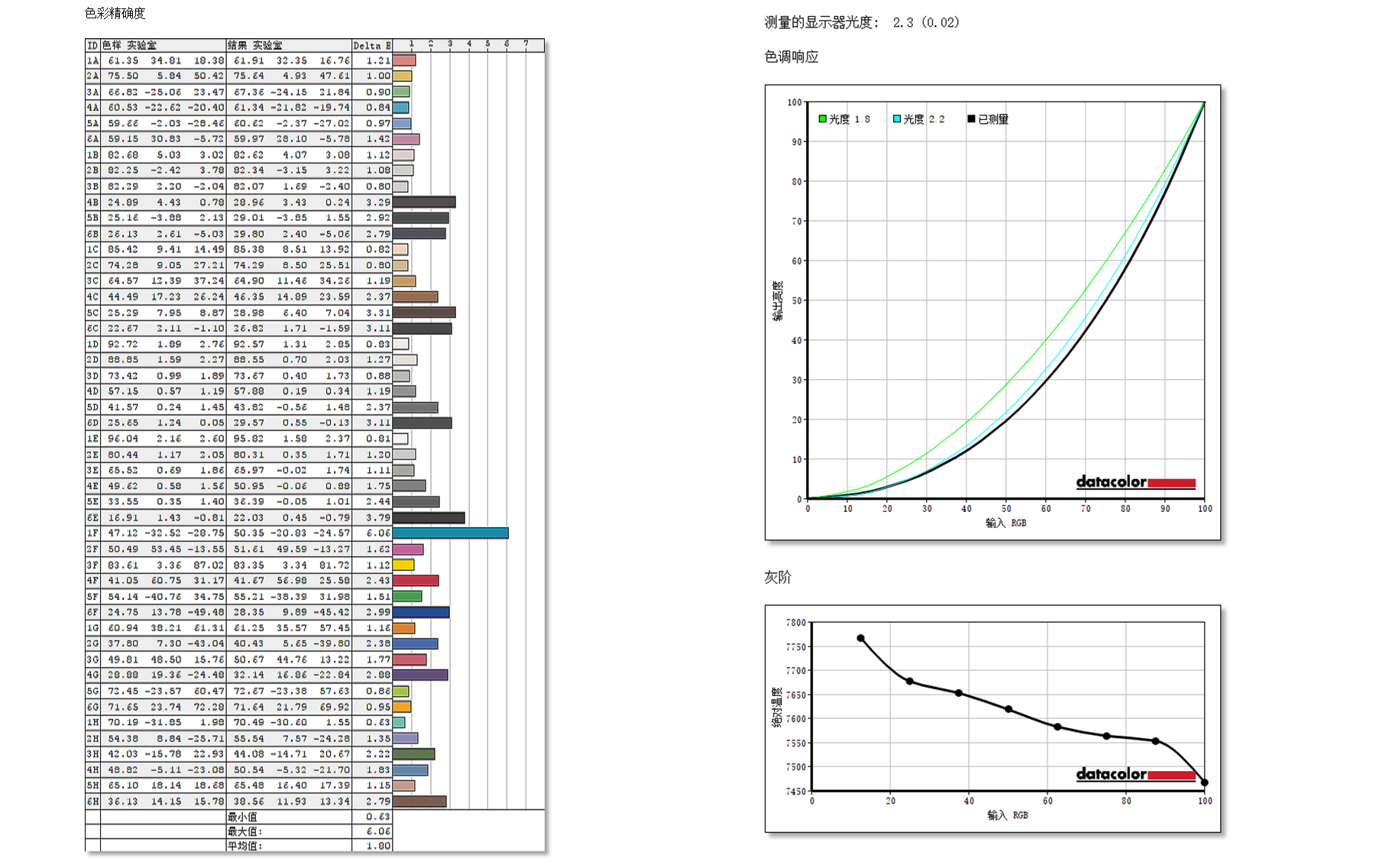The height and width of the screenshot is (868, 1389).
Task: Click the green 光度 1.8 legend marker
Action: click(823, 119)
